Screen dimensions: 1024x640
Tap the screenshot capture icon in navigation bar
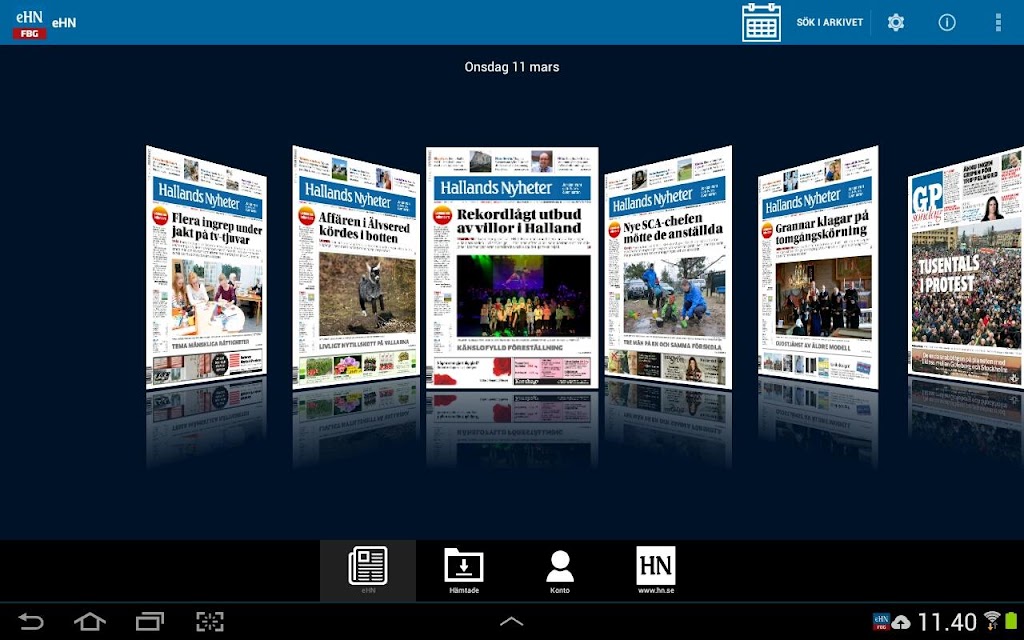point(210,621)
